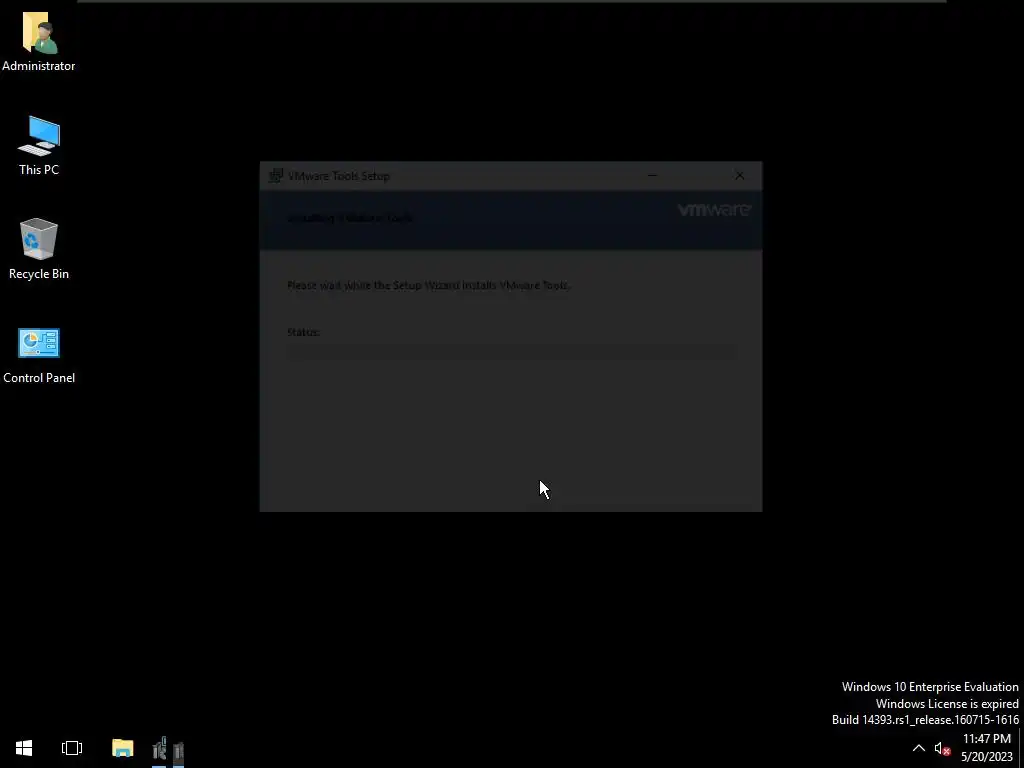The image size is (1024, 768).
Task: Click the 'Status:' label in setup dialog
Action: point(303,332)
